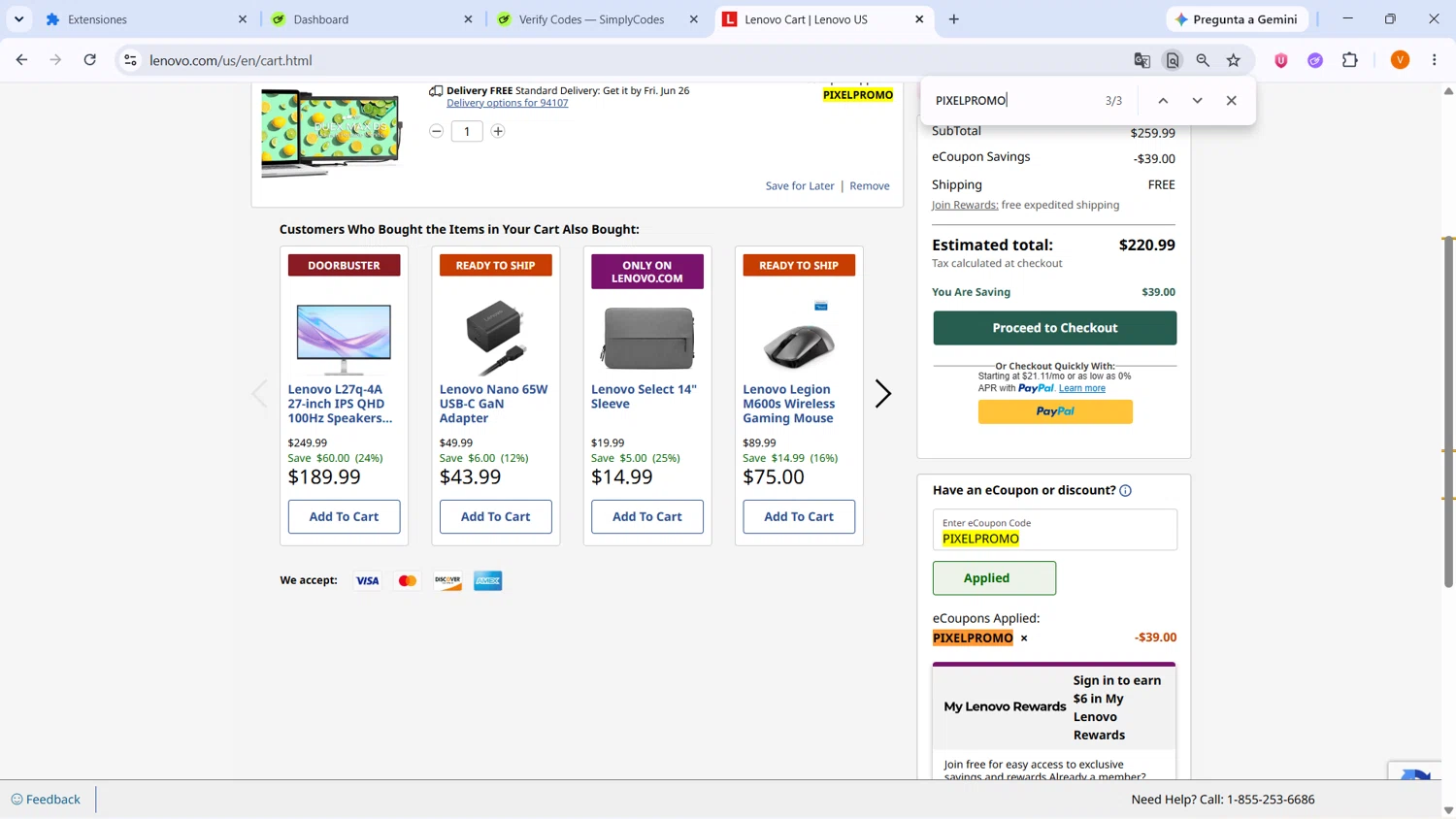This screenshot has height=819, width=1456.
Task: Open the Feedback link
Action: 46,800
